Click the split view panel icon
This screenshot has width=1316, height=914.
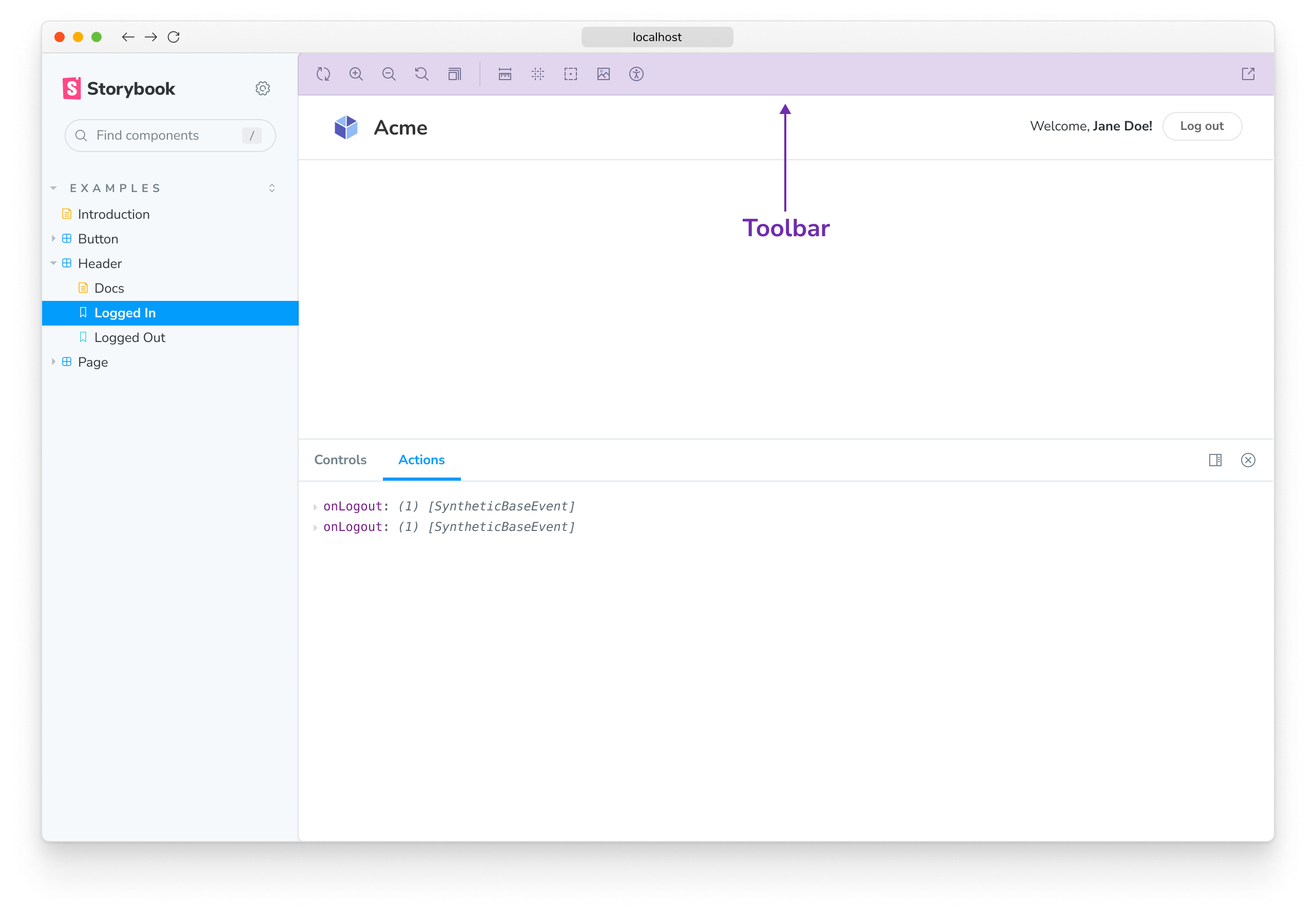click(1216, 460)
